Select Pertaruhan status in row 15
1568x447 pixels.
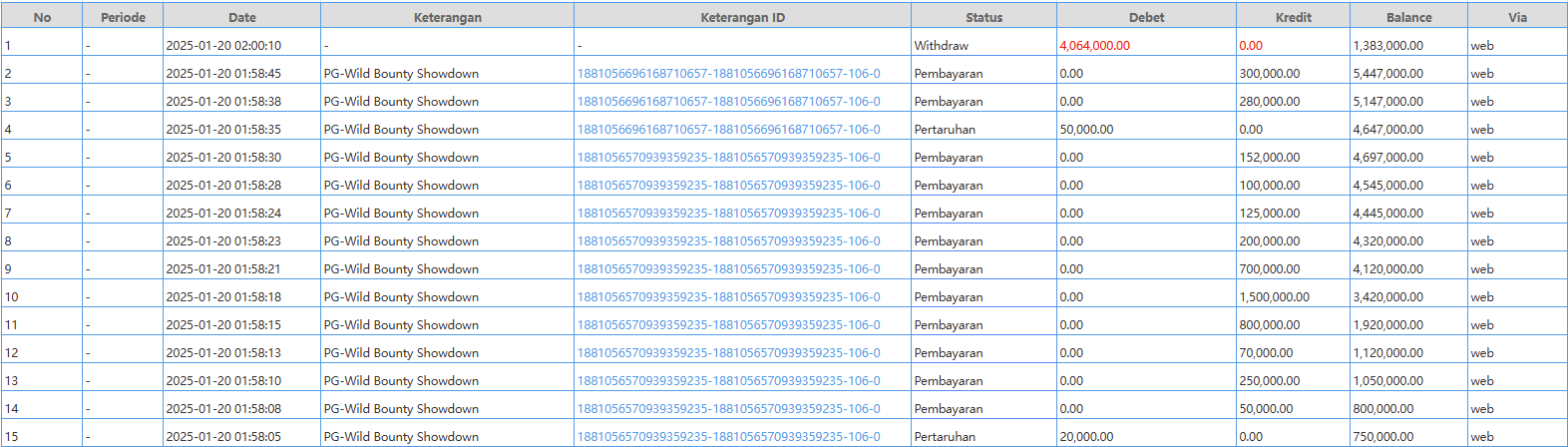click(946, 437)
